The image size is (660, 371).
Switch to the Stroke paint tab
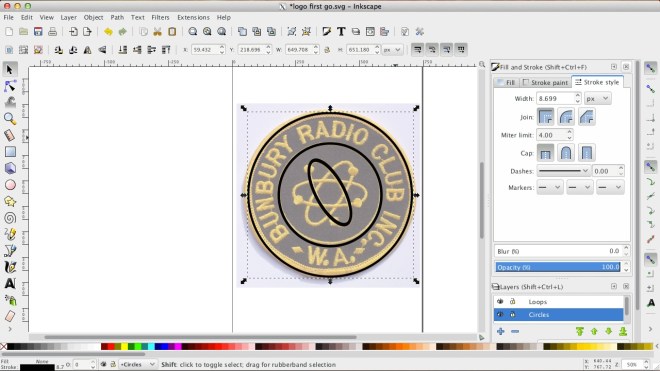tap(545, 82)
